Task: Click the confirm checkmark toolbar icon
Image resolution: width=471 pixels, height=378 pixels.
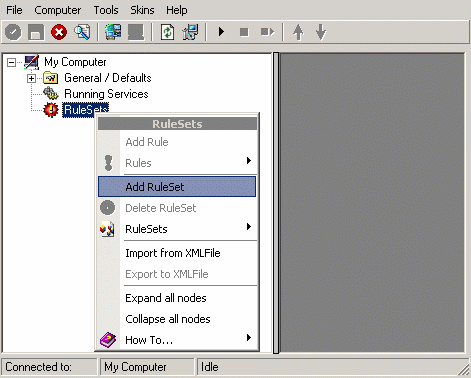Action: tap(13, 32)
